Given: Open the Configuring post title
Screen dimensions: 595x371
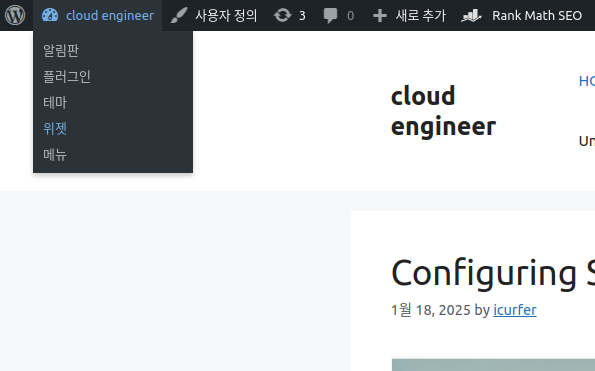Looking at the screenshot, I should coord(493,273).
